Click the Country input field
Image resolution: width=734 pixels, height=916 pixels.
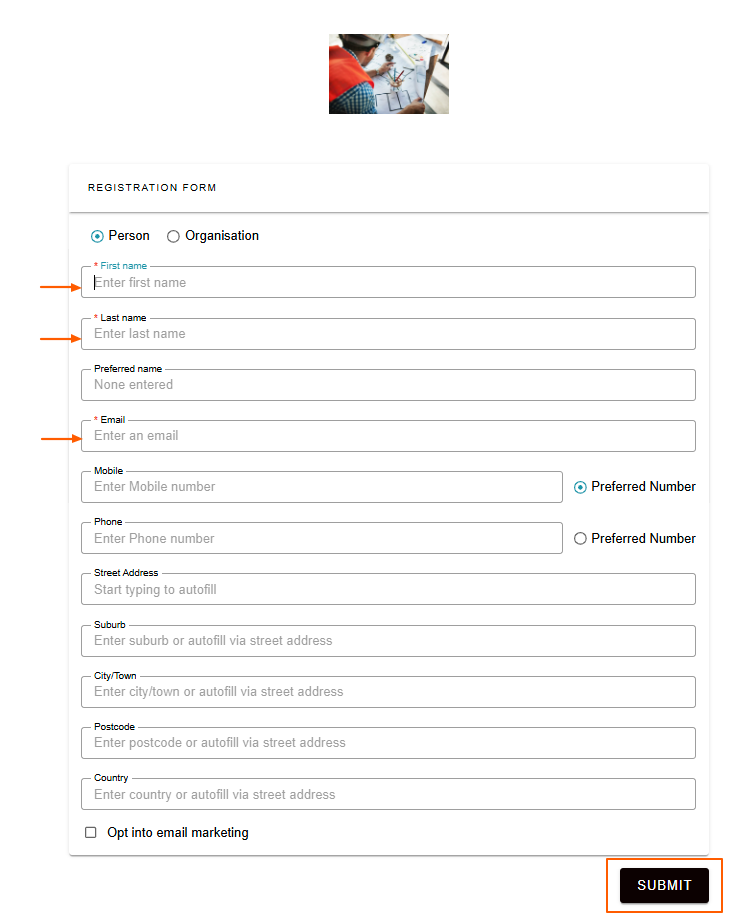click(x=388, y=794)
